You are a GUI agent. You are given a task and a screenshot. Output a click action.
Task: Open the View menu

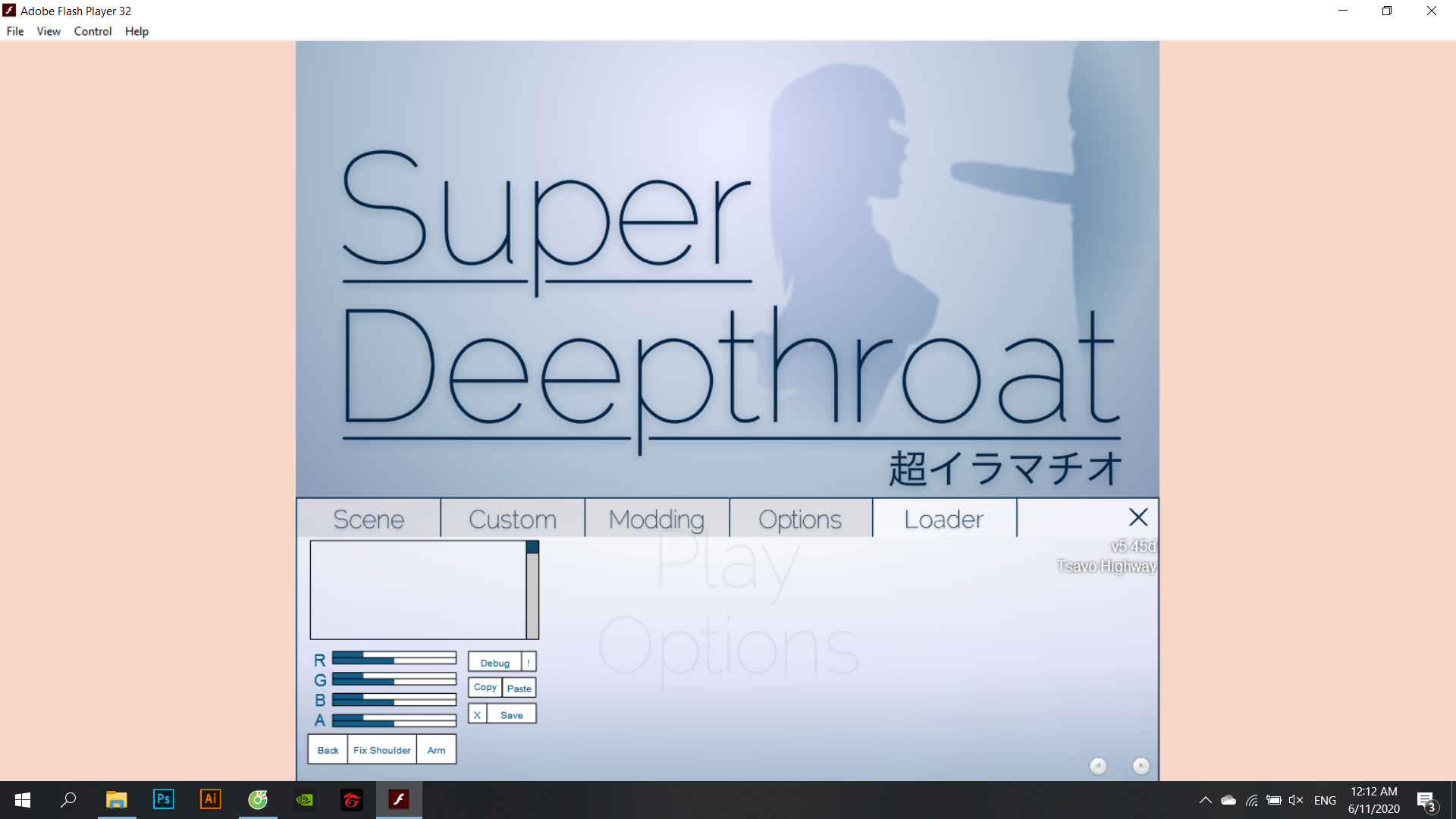coord(49,31)
